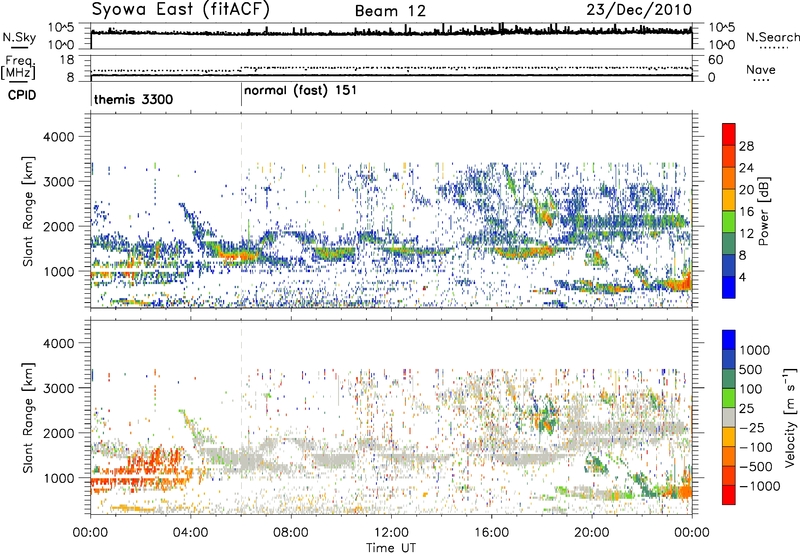800x554 pixels.
Task: Click the '100' label on Velocity colorbar
Action: pyautogui.click(x=751, y=389)
